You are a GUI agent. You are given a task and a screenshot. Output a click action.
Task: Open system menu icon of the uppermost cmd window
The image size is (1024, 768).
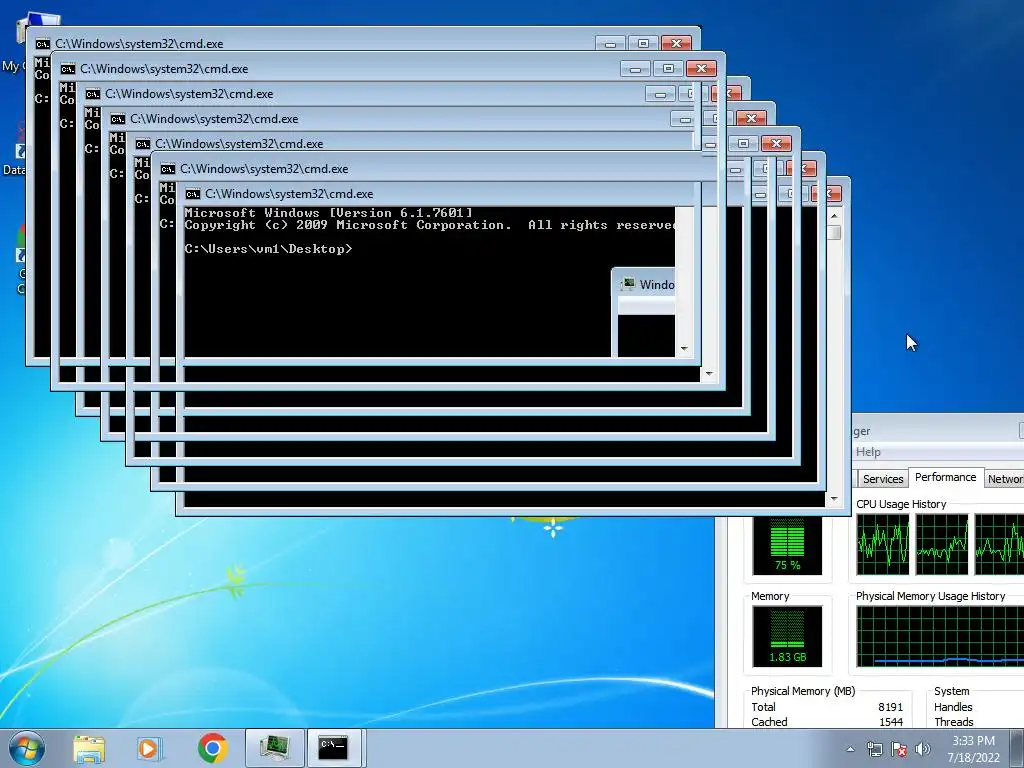pos(42,44)
